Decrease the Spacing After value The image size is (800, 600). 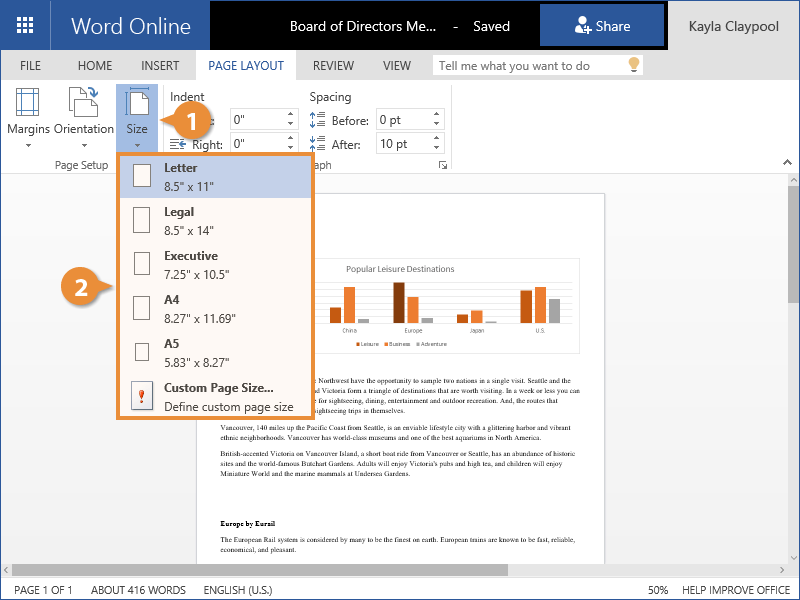[x=436, y=149]
